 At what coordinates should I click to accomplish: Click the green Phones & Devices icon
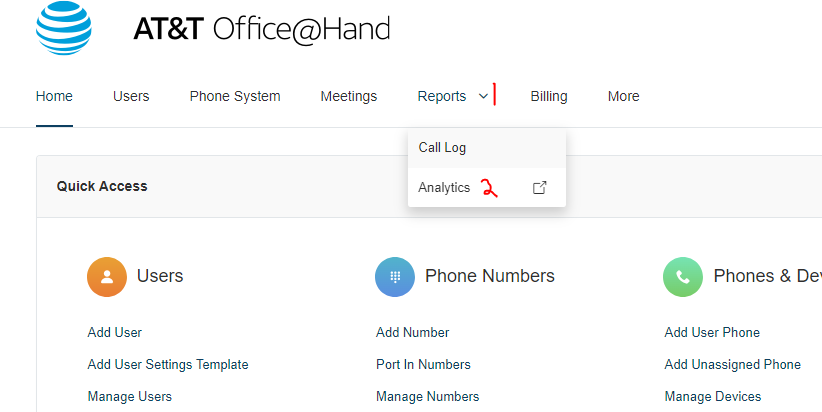point(683,277)
